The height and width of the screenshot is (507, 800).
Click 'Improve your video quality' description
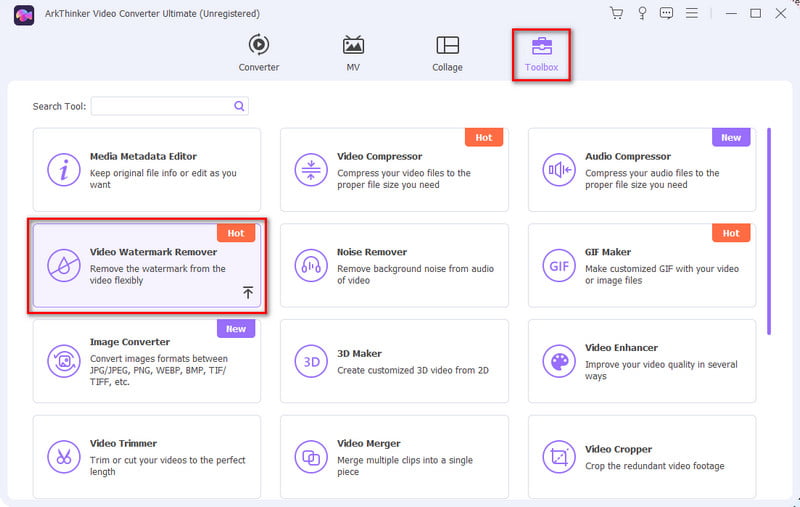click(661, 370)
